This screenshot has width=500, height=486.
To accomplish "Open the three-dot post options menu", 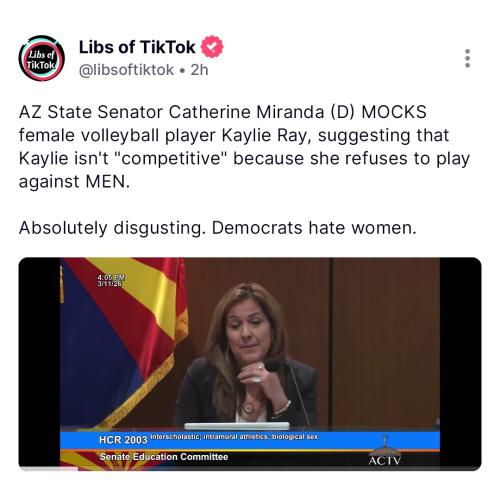I will (467, 59).
